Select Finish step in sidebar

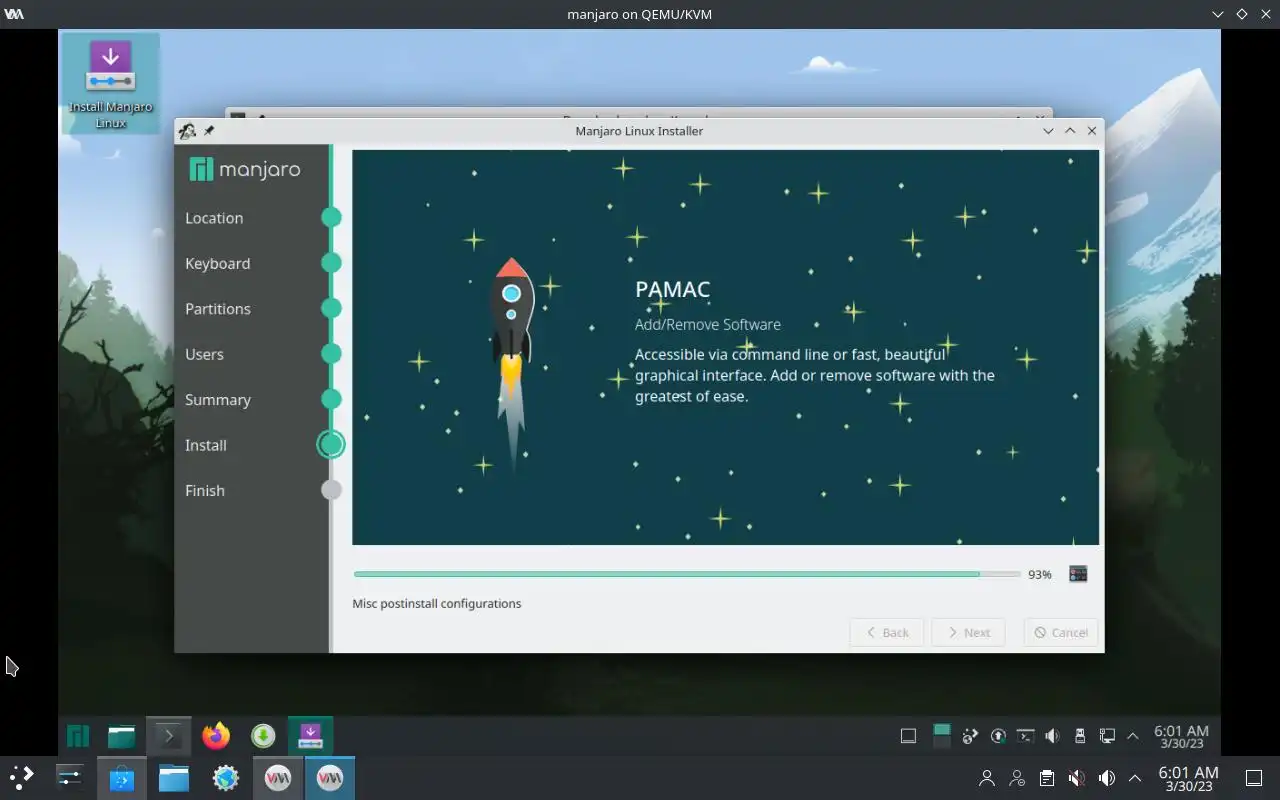[204, 491]
